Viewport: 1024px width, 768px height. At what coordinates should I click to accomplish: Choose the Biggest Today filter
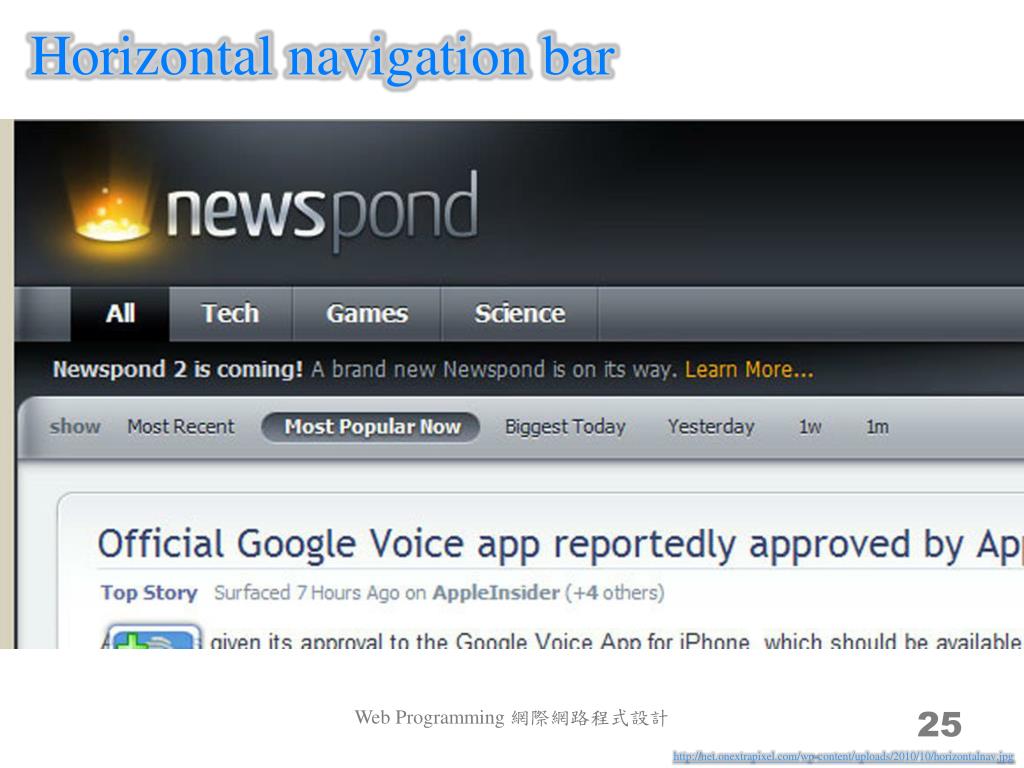pyautogui.click(x=565, y=427)
